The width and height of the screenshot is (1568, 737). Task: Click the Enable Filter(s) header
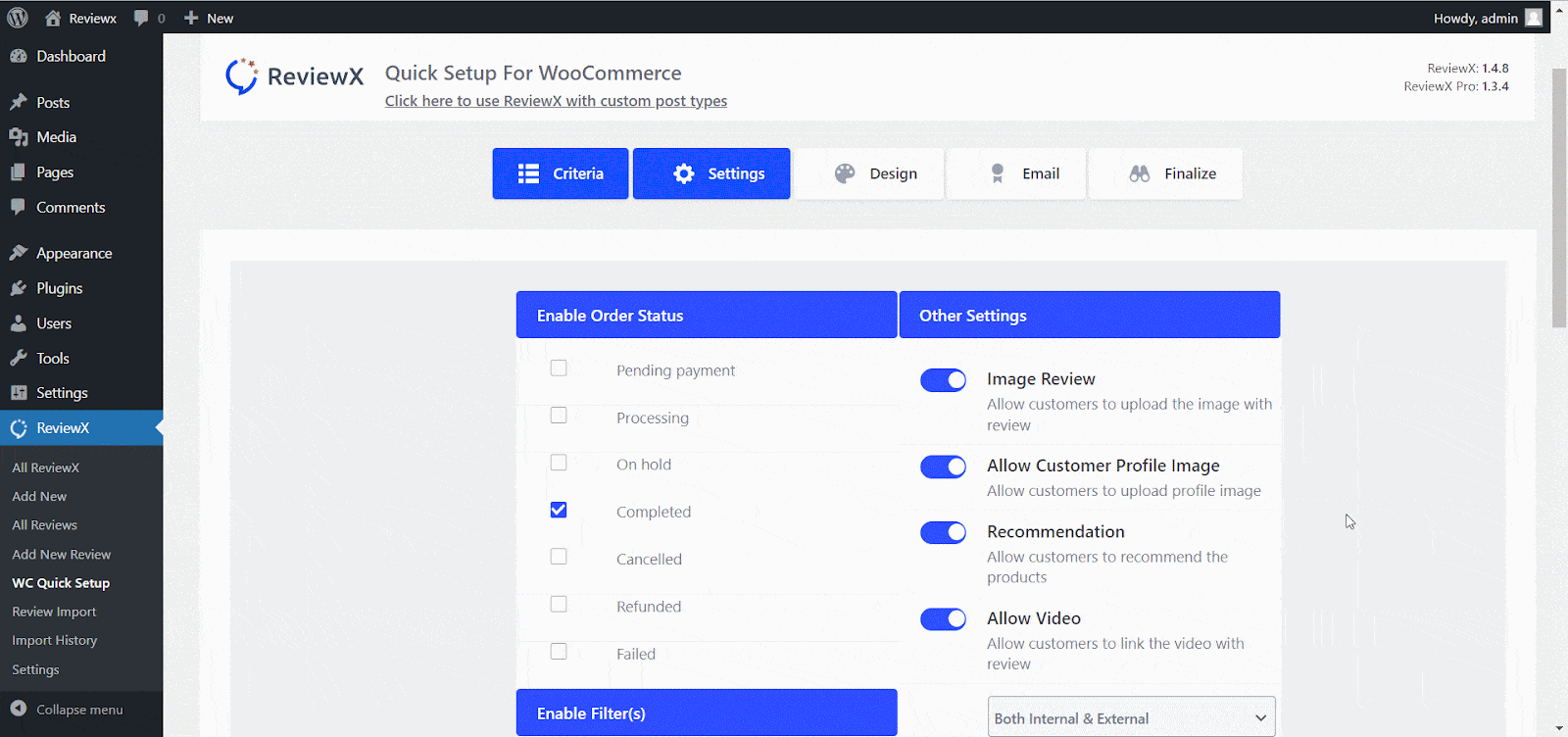pos(707,712)
